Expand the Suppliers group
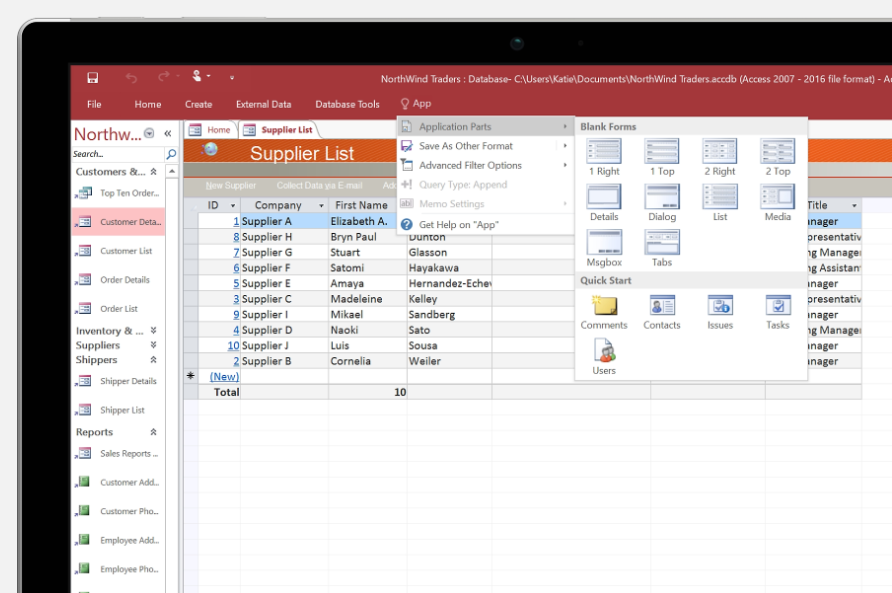892x593 pixels. [x=153, y=345]
